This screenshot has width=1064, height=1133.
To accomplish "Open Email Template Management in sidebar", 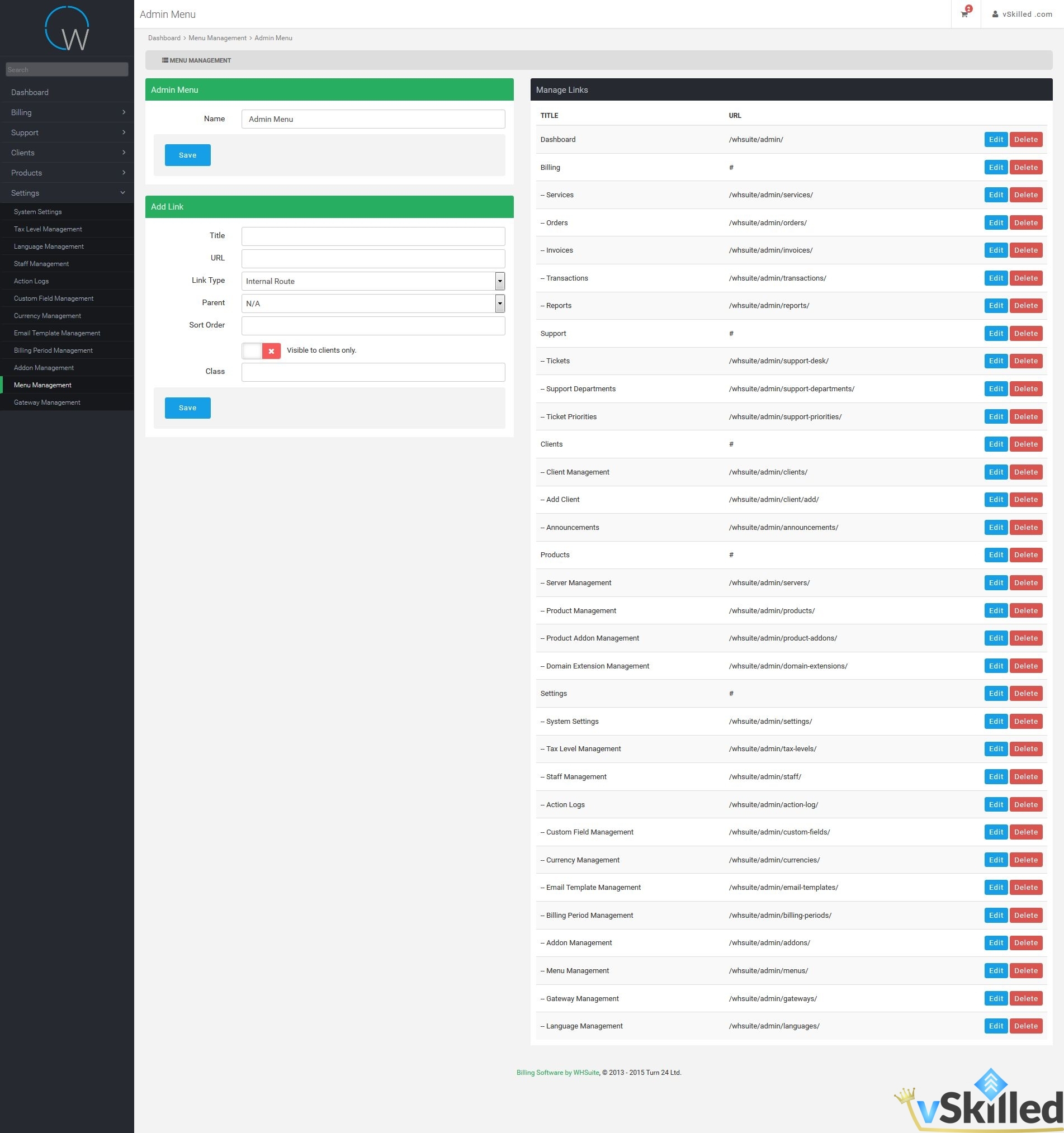I will (67, 333).
